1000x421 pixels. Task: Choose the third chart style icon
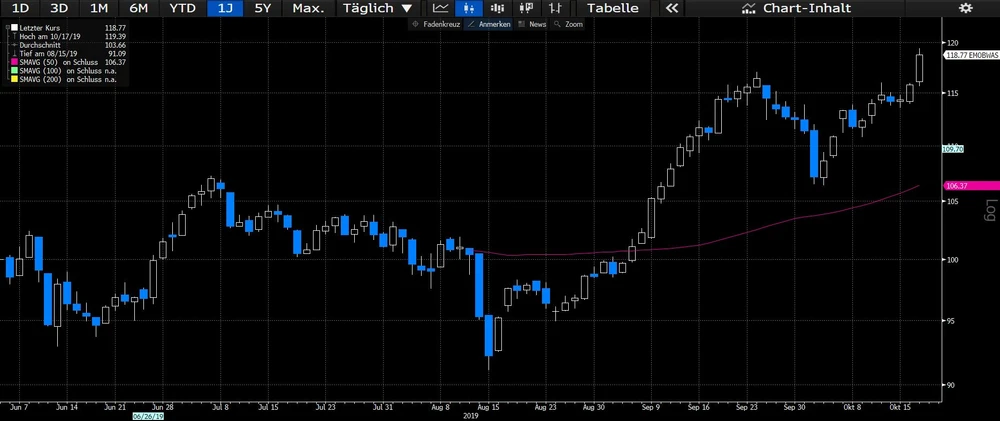click(494, 8)
